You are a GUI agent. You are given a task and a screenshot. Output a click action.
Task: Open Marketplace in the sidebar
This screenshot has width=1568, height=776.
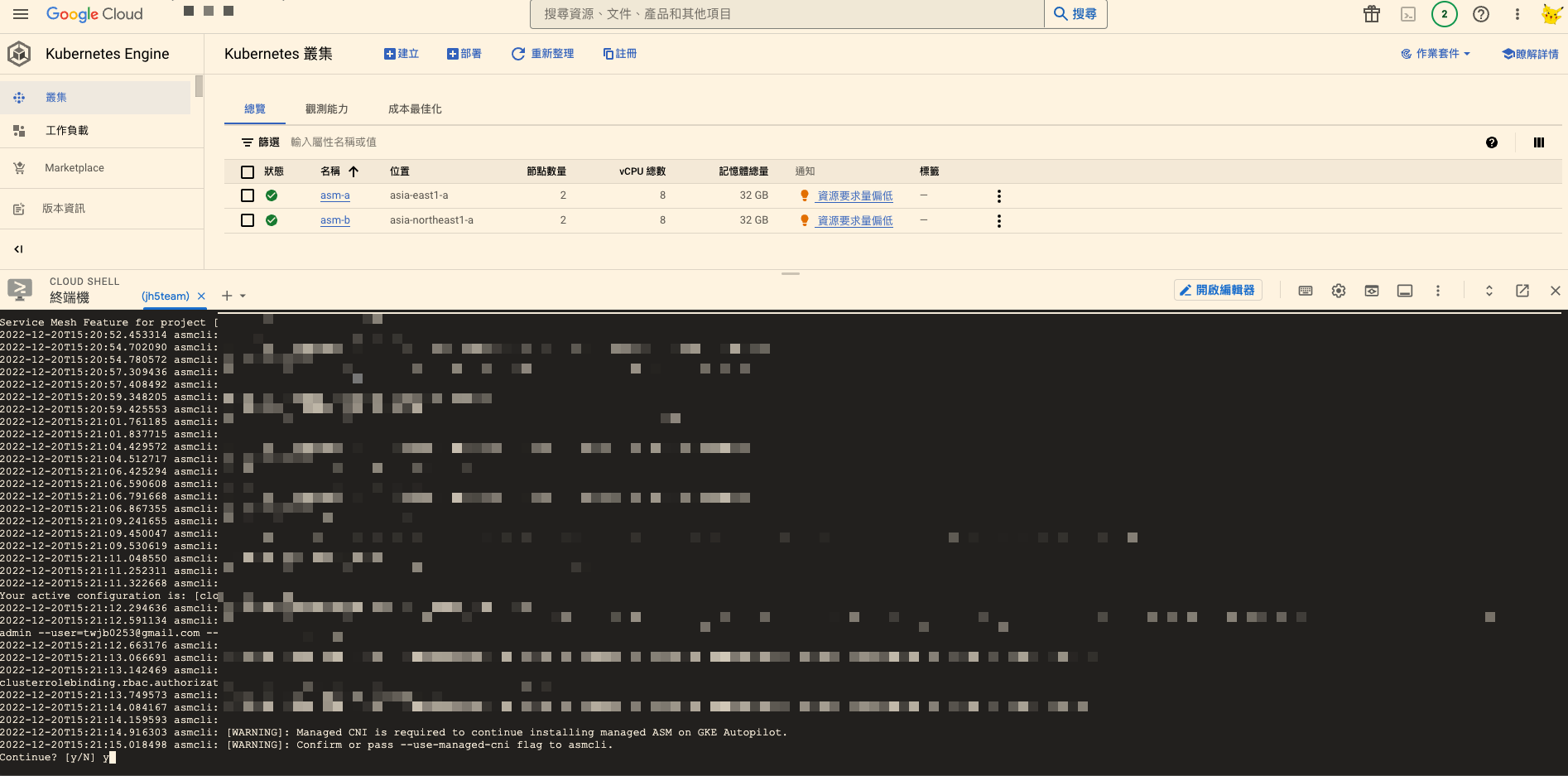click(x=95, y=168)
